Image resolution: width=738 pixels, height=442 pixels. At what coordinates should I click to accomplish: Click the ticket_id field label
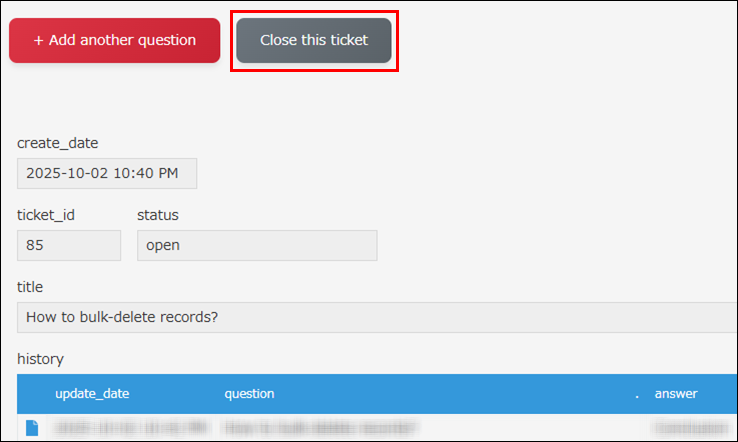pos(46,215)
